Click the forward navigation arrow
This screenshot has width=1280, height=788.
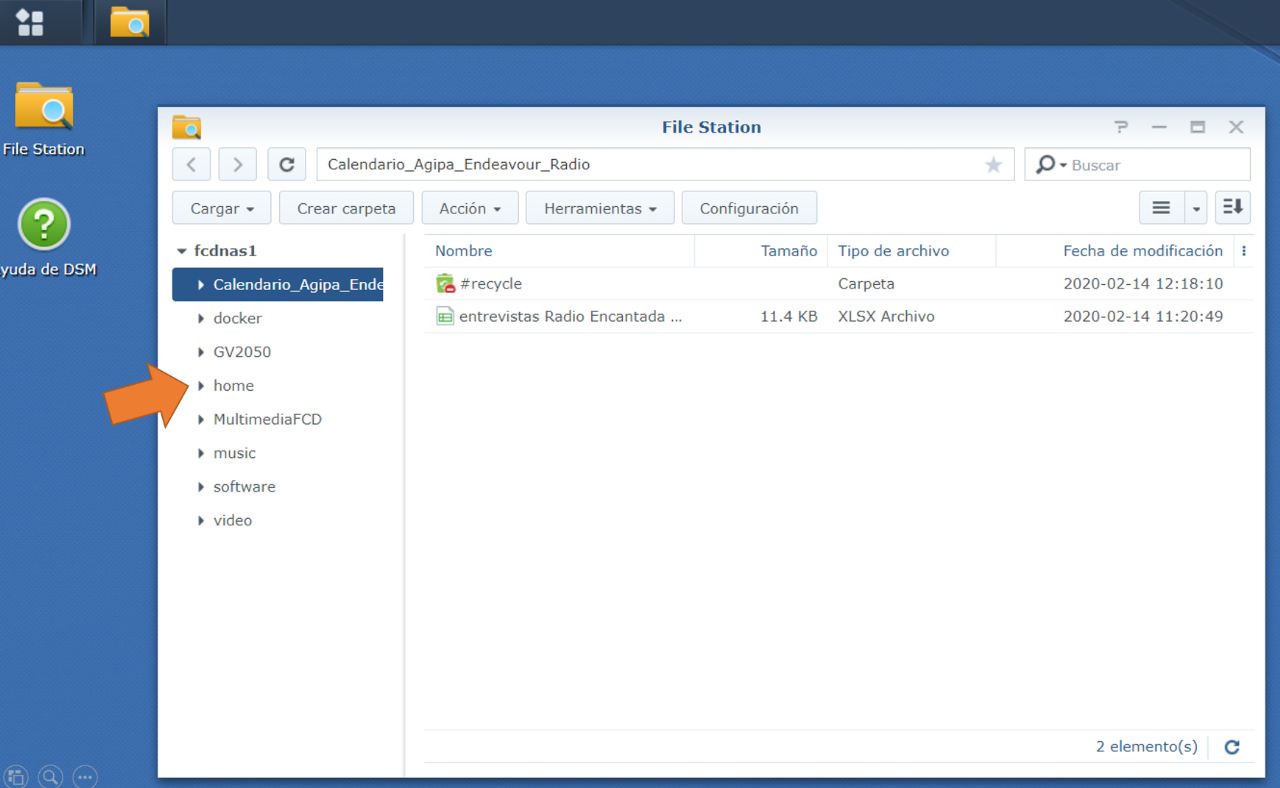click(237, 165)
